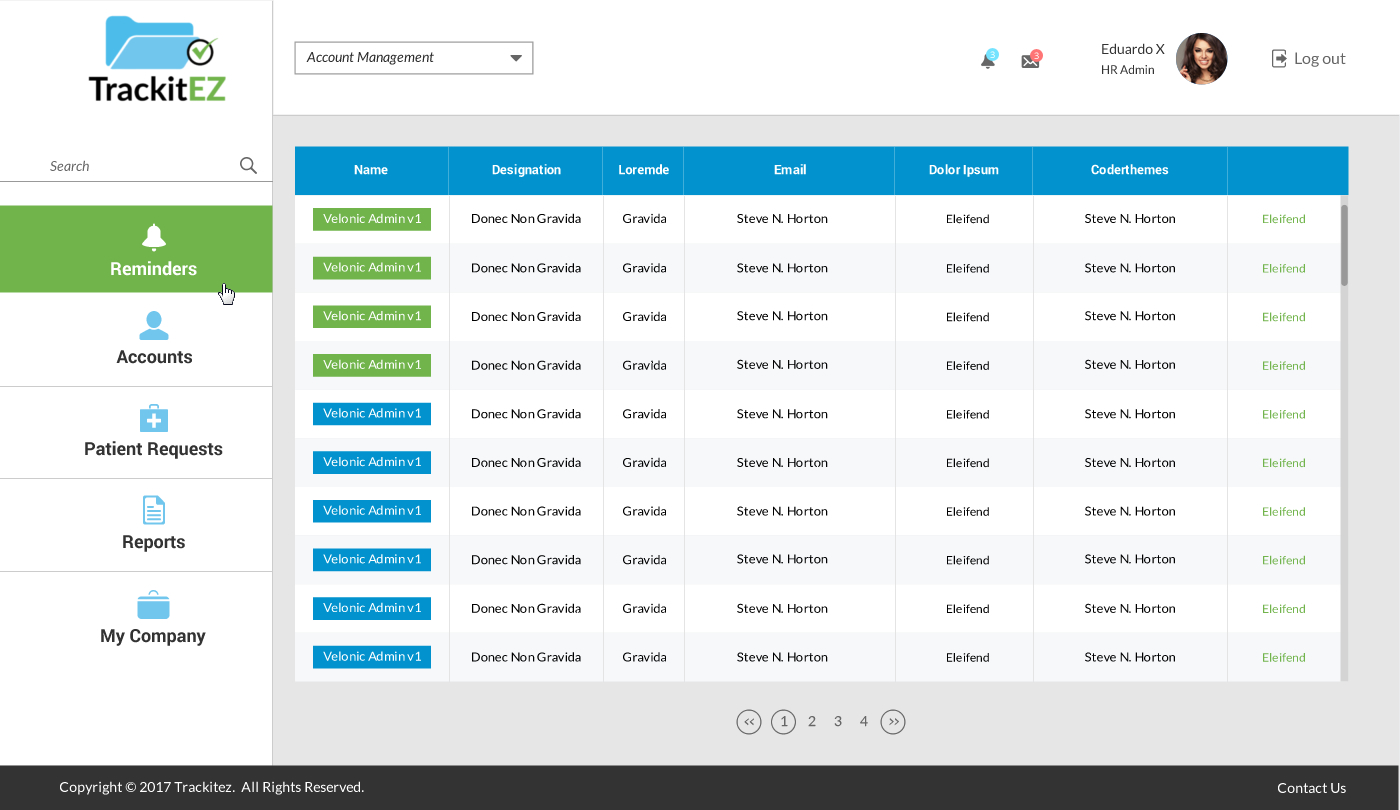Viewport: 1400px width, 810px height.
Task: Click the Accounts person icon in sidebar
Action: click(153, 325)
